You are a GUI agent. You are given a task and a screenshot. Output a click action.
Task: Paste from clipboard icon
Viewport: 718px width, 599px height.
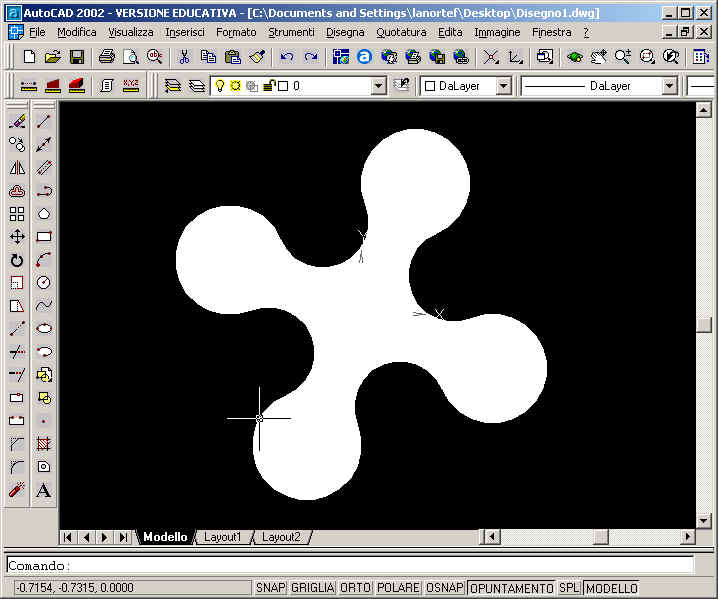233,57
